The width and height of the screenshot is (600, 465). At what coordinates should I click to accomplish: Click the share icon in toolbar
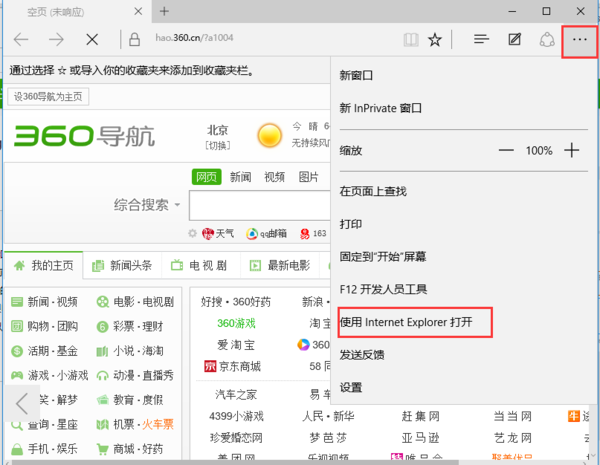click(547, 39)
